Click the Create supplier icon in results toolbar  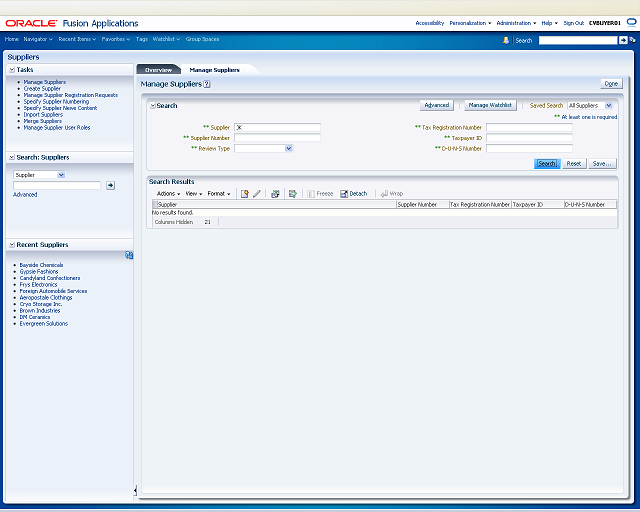[x=244, y=194]
